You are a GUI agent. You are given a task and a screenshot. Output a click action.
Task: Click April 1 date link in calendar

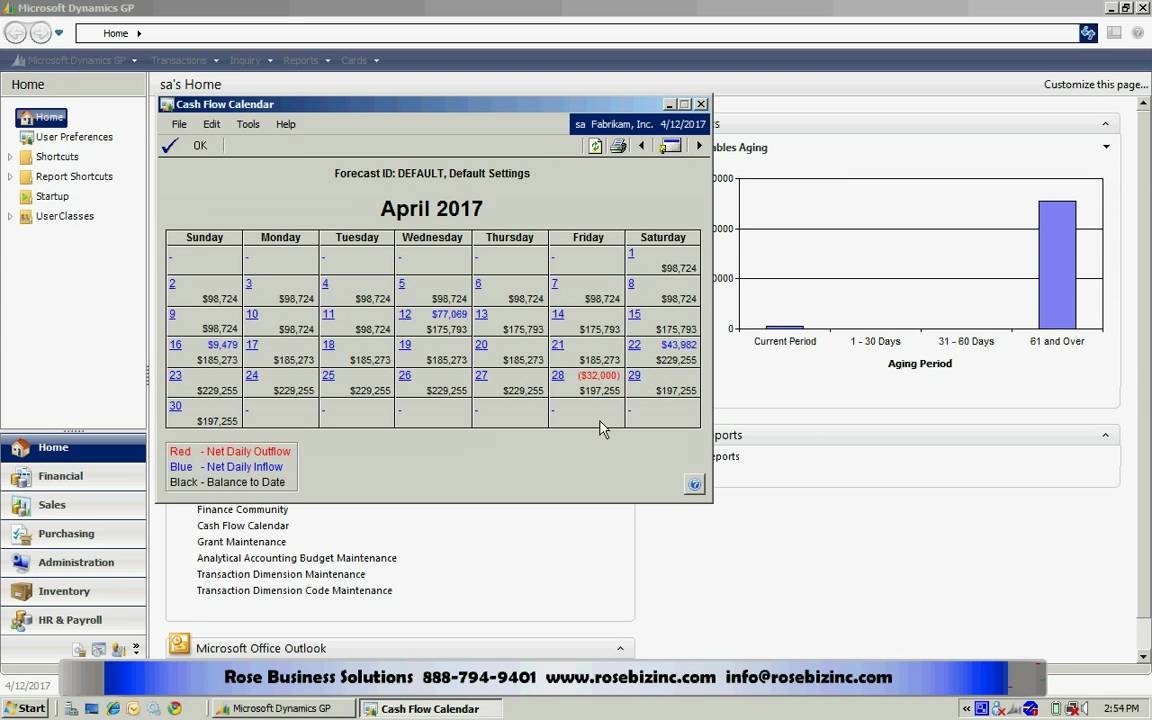pyautogui.click(x=631, y=252)
